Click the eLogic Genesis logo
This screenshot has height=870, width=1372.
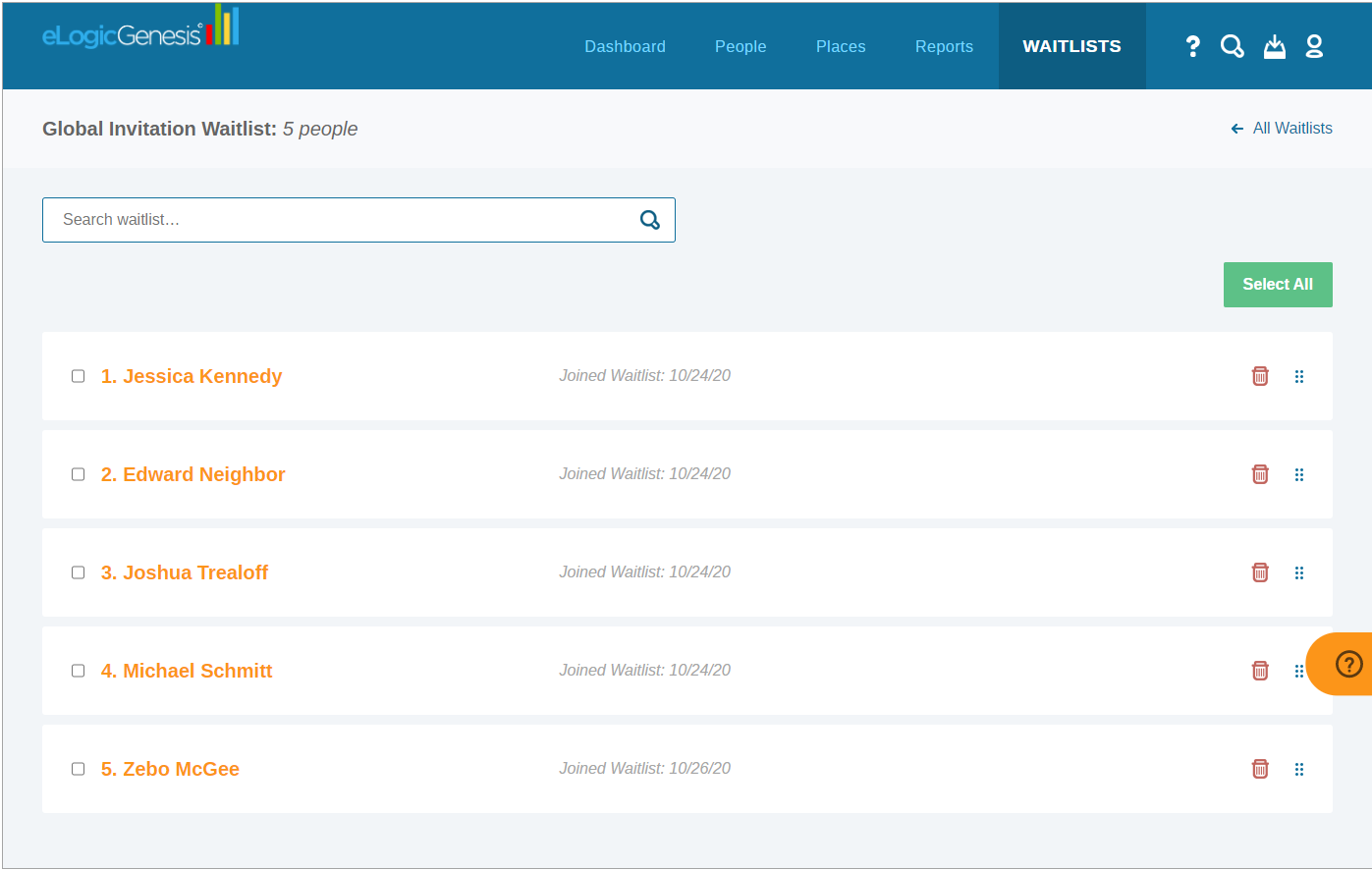point(139,28)
